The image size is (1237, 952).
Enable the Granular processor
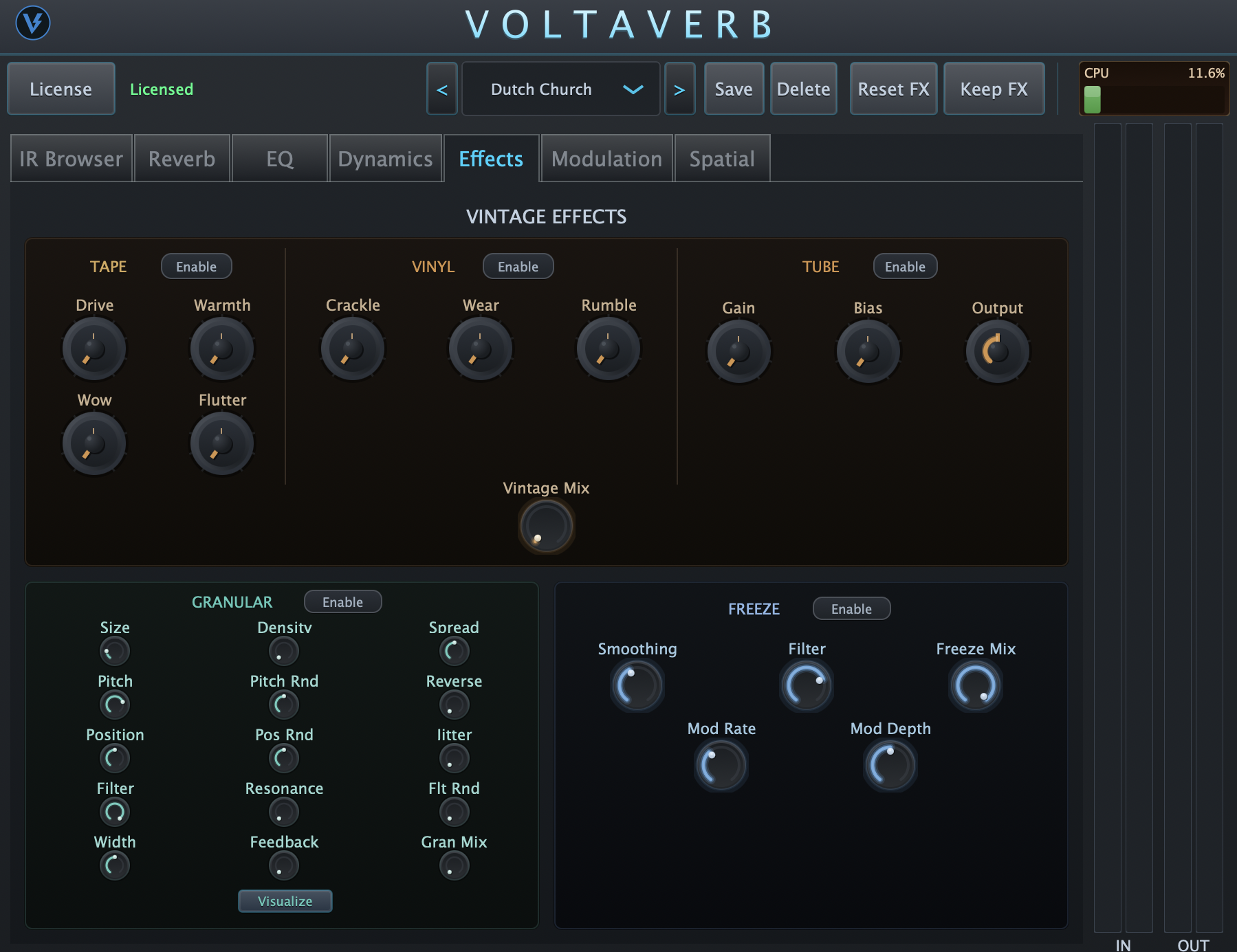point(342,601)
